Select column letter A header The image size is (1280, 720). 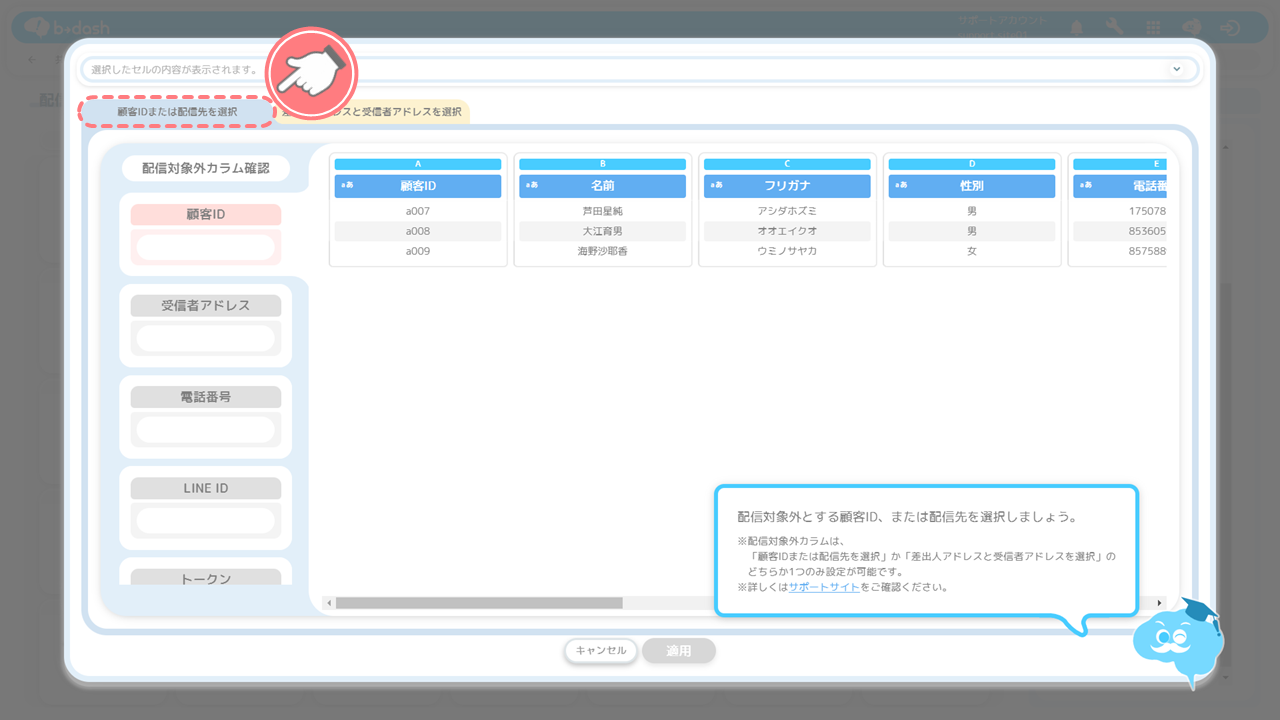coord(418,163)
